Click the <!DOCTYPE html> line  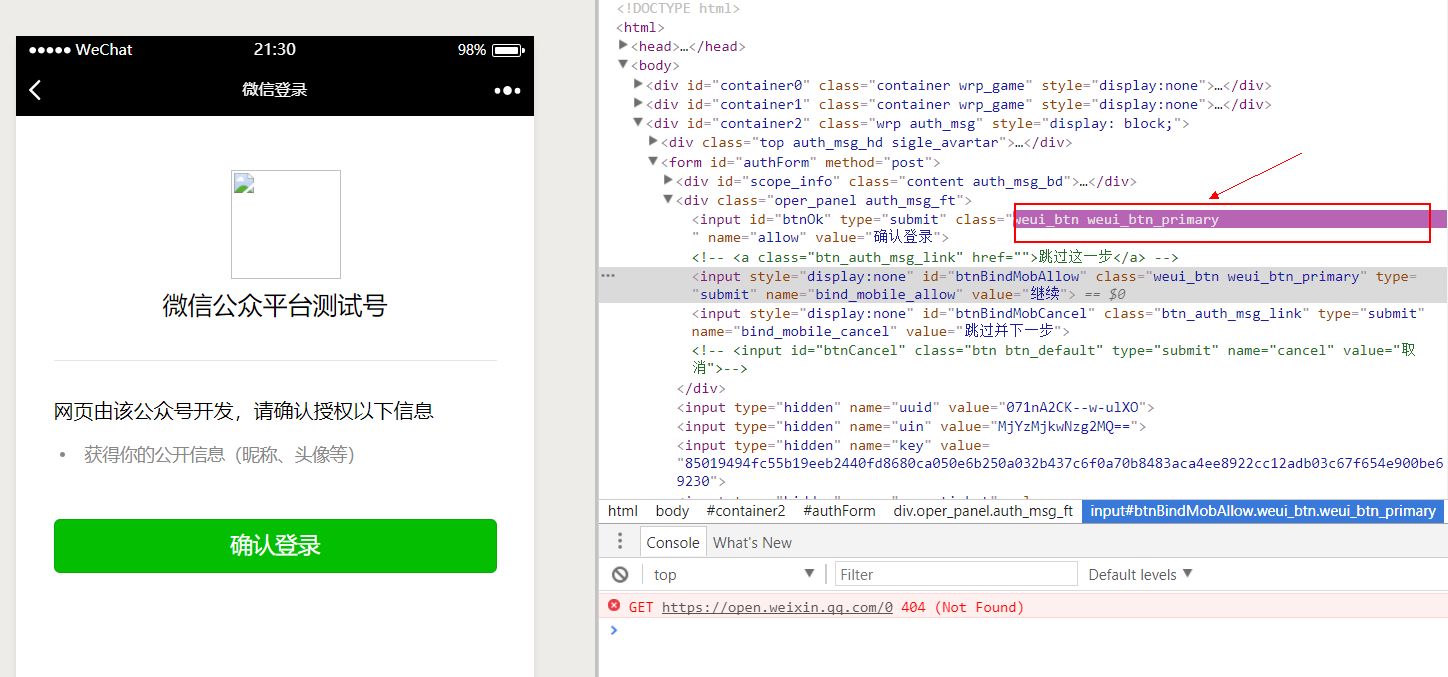[678, 8]
